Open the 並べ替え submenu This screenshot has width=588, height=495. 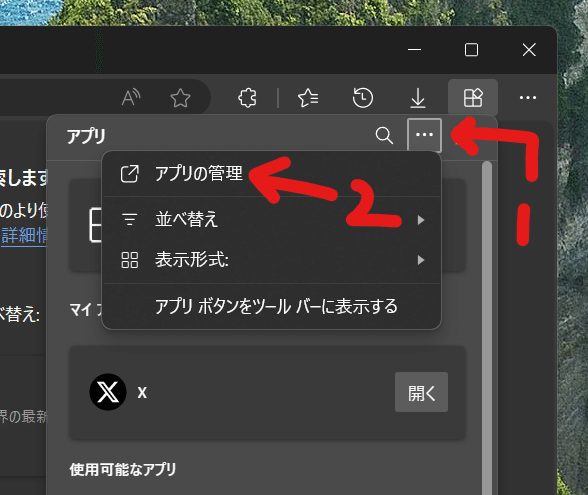(271, 219)
